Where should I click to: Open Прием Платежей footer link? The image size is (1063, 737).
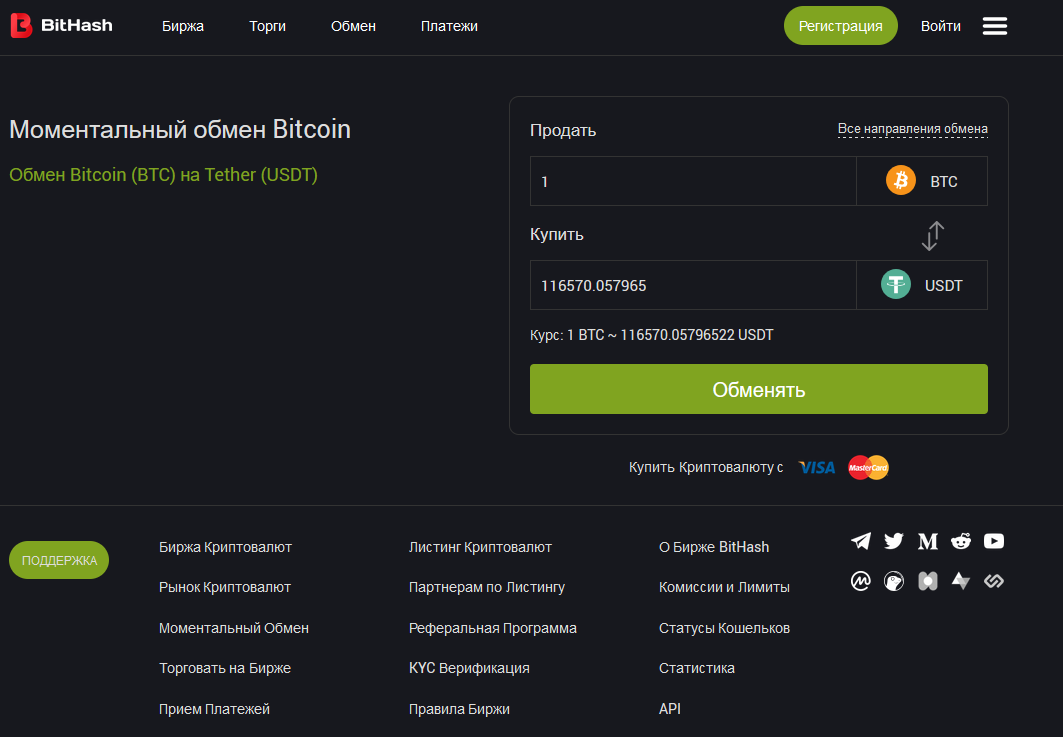point(214,709)
